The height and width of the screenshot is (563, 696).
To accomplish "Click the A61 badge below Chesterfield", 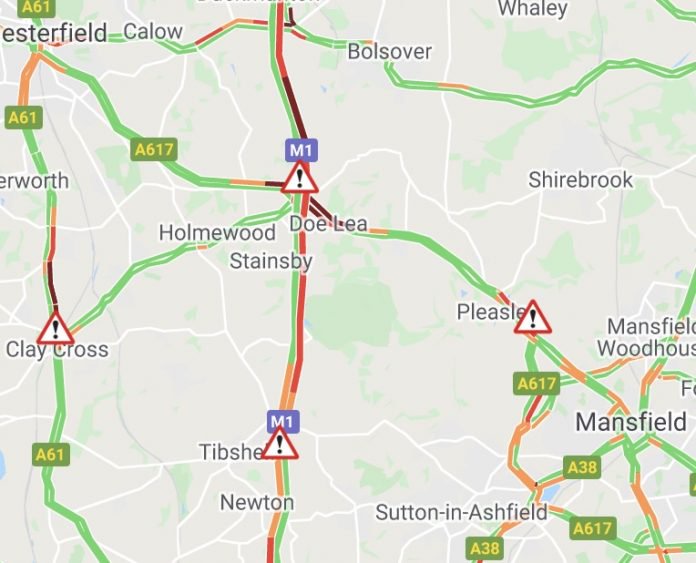I will tap(24, 117).
